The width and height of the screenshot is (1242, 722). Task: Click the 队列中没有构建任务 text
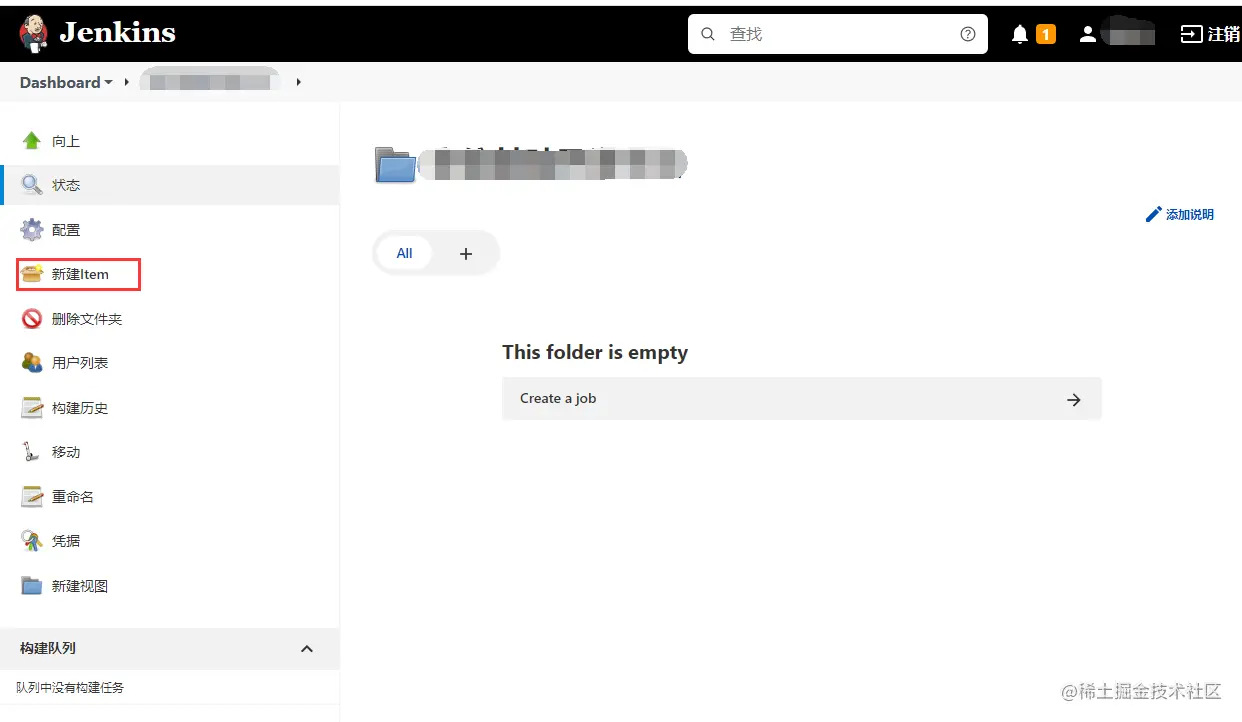tap(70, 688)
